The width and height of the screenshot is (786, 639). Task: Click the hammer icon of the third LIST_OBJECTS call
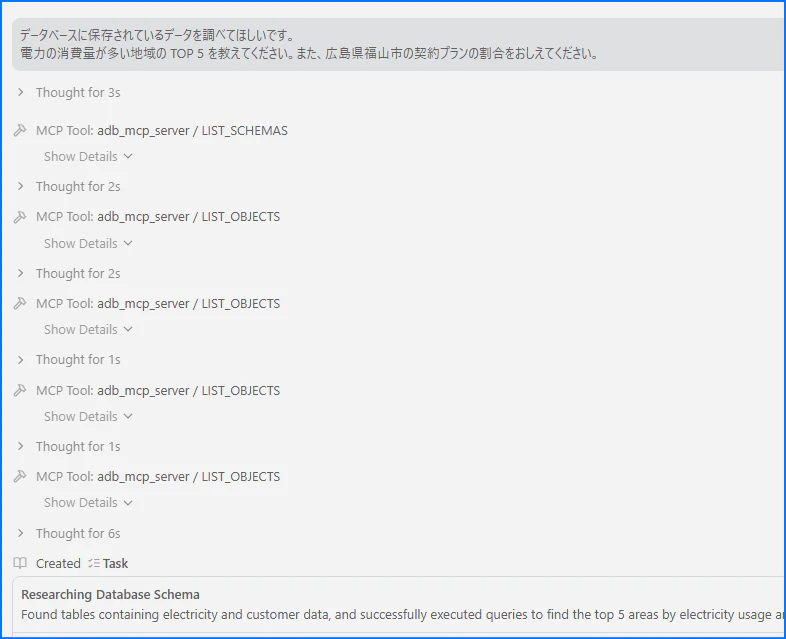(x=20, y=390)
